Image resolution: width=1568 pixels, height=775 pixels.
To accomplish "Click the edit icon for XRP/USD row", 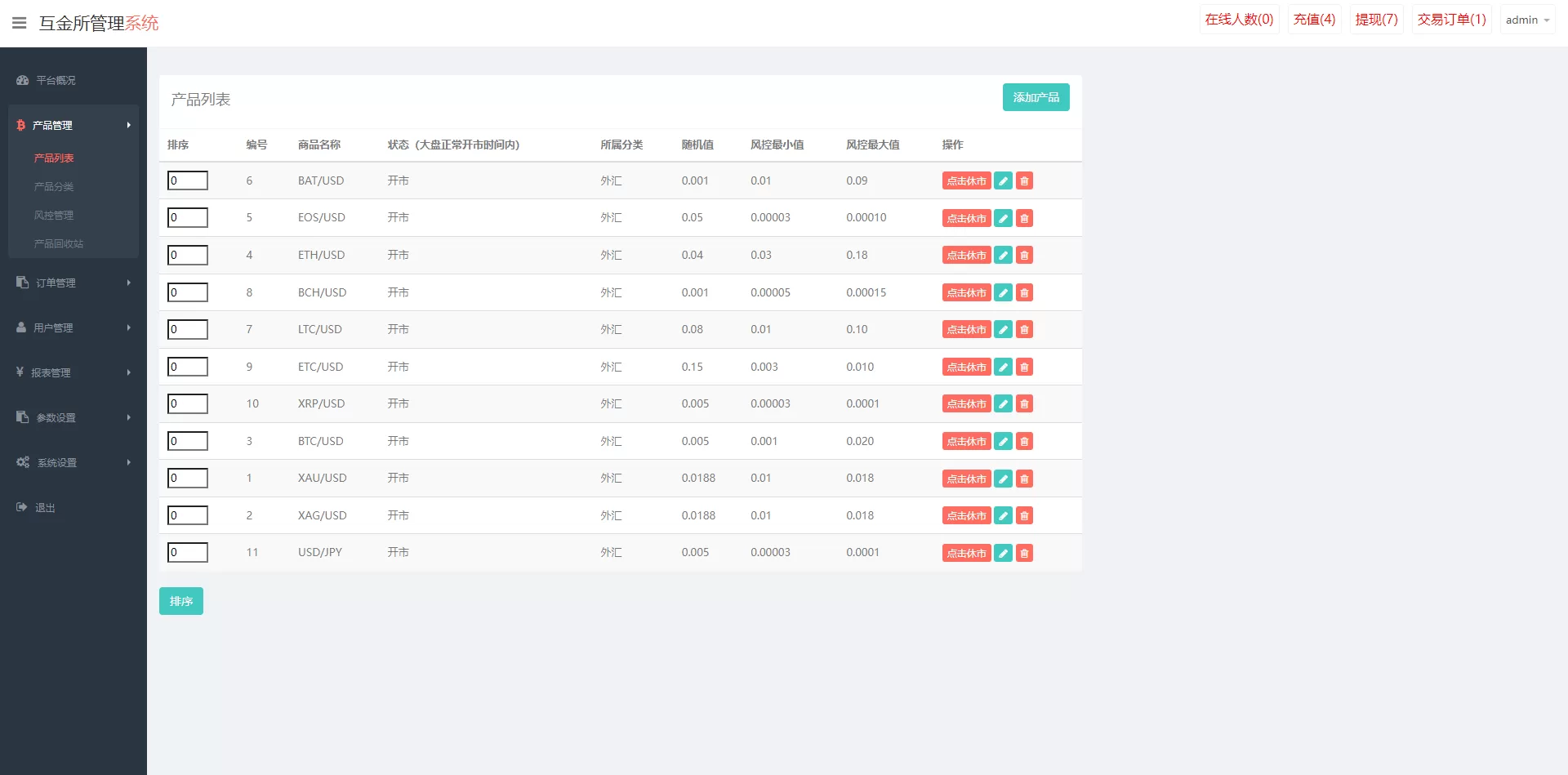I will pos(1003,404).
